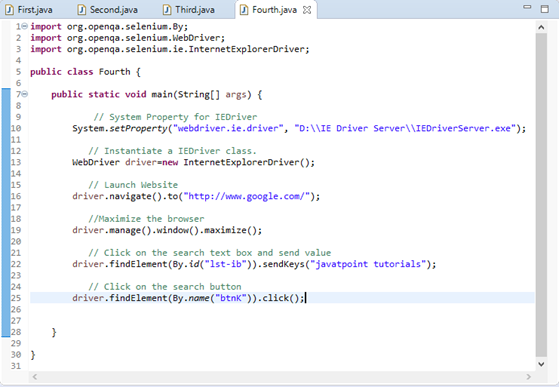The height and width of the screenshot is (387, 559).
Task: Click the "// Click on the search button" comment
Action: point(165,287)
